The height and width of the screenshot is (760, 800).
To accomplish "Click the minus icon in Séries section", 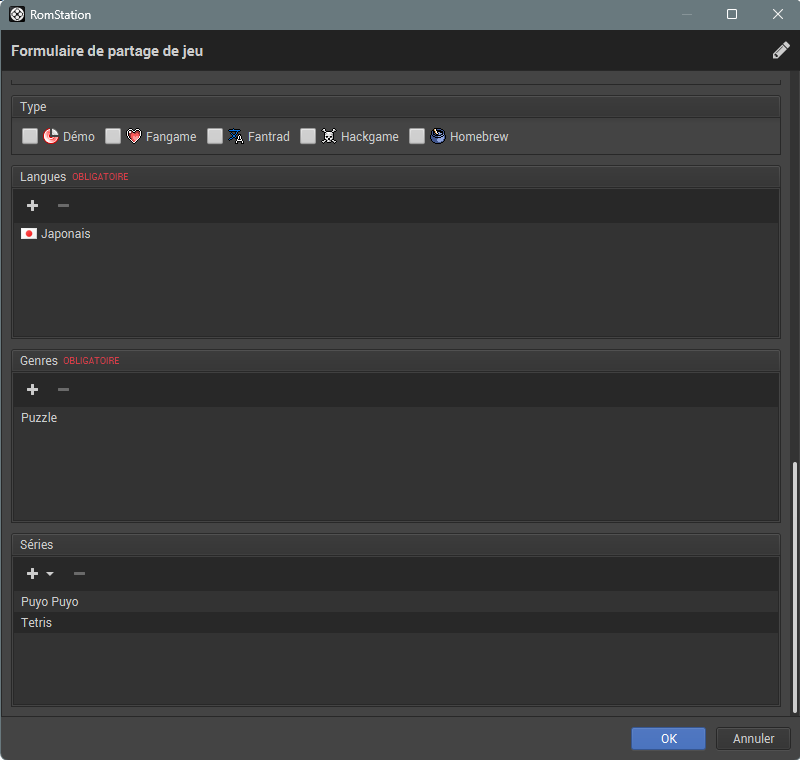I will [x=79, y=574].
